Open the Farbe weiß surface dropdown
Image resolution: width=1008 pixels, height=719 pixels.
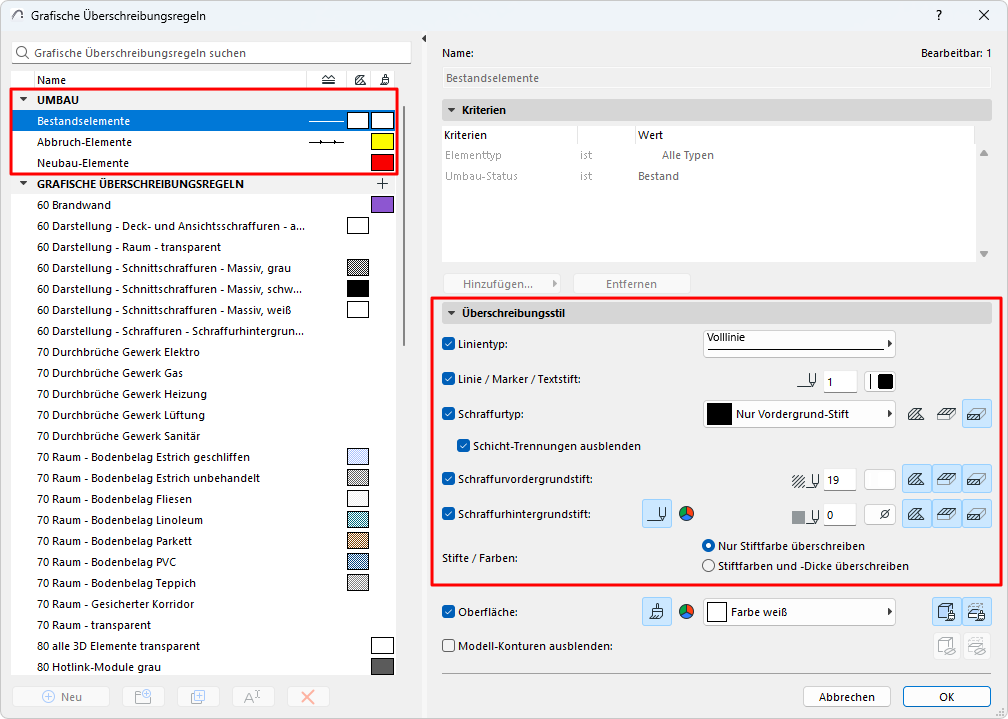[799, 612]
